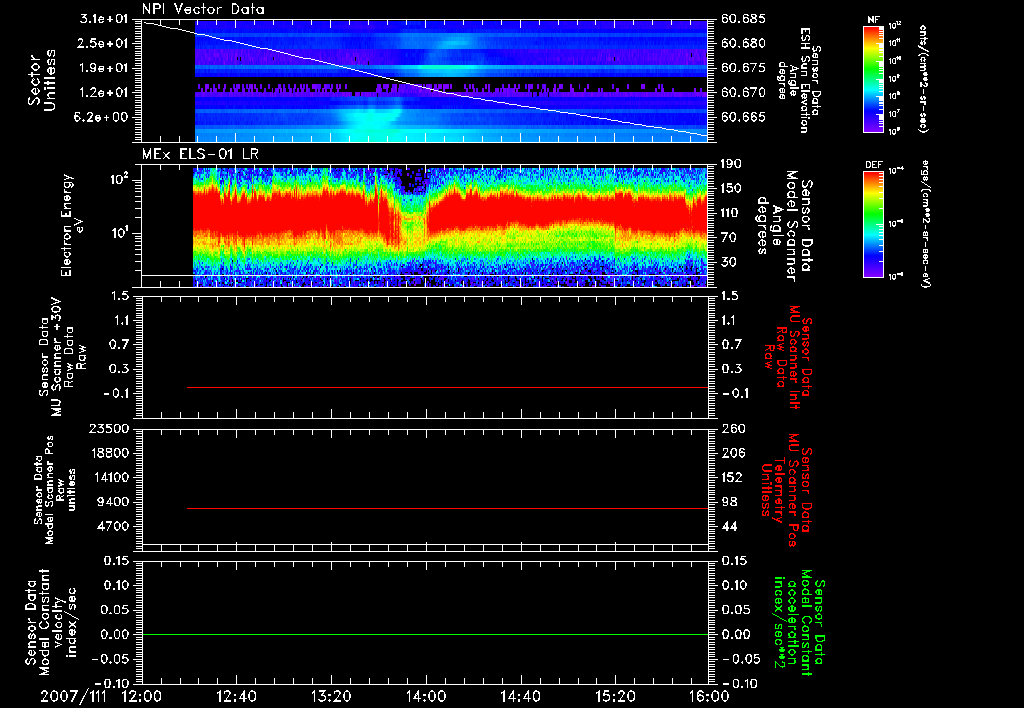Click the NF color scale bar
Screen dimensions: 1024x708
click(873, 79)
